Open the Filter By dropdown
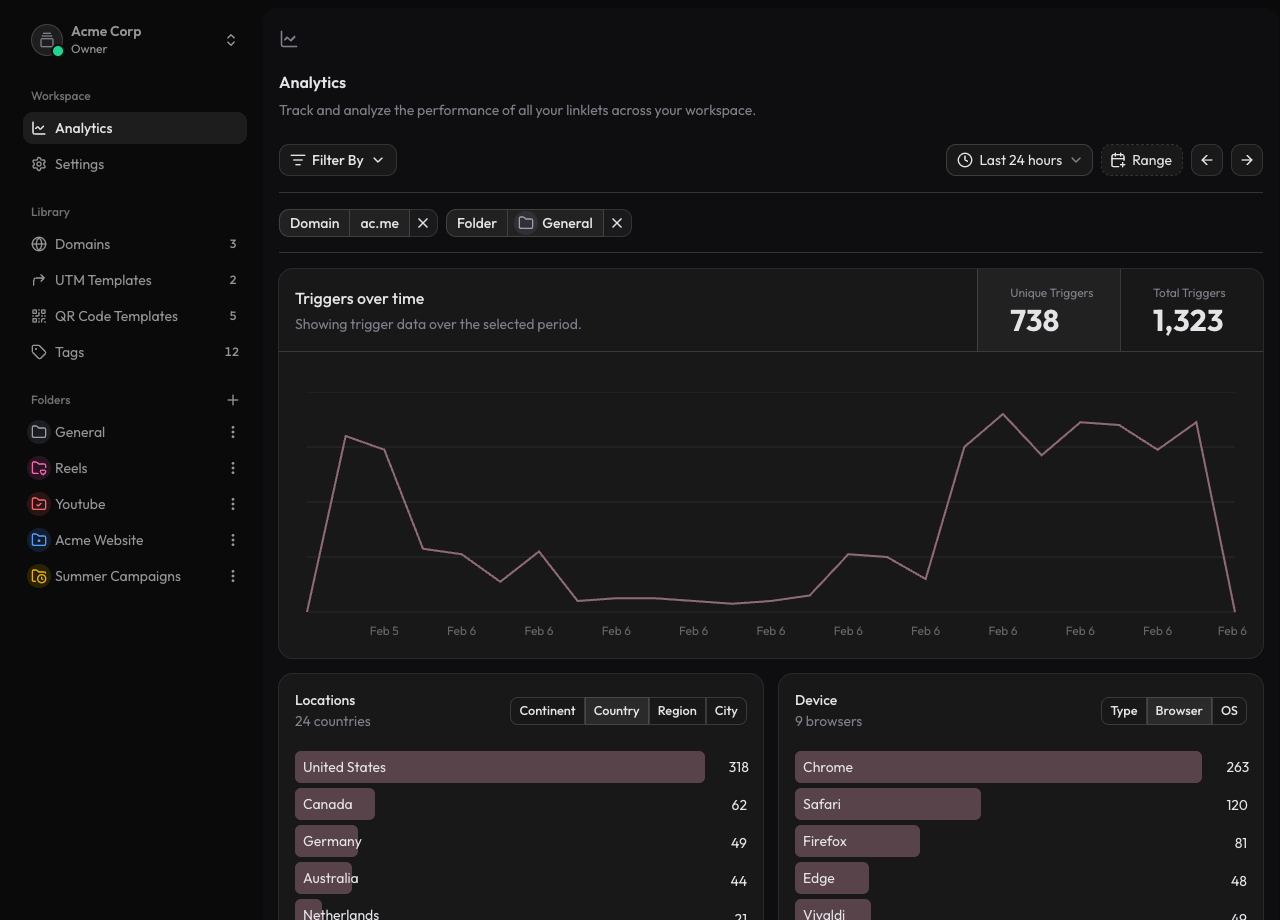1280x920 pixels. coord(337,159)
